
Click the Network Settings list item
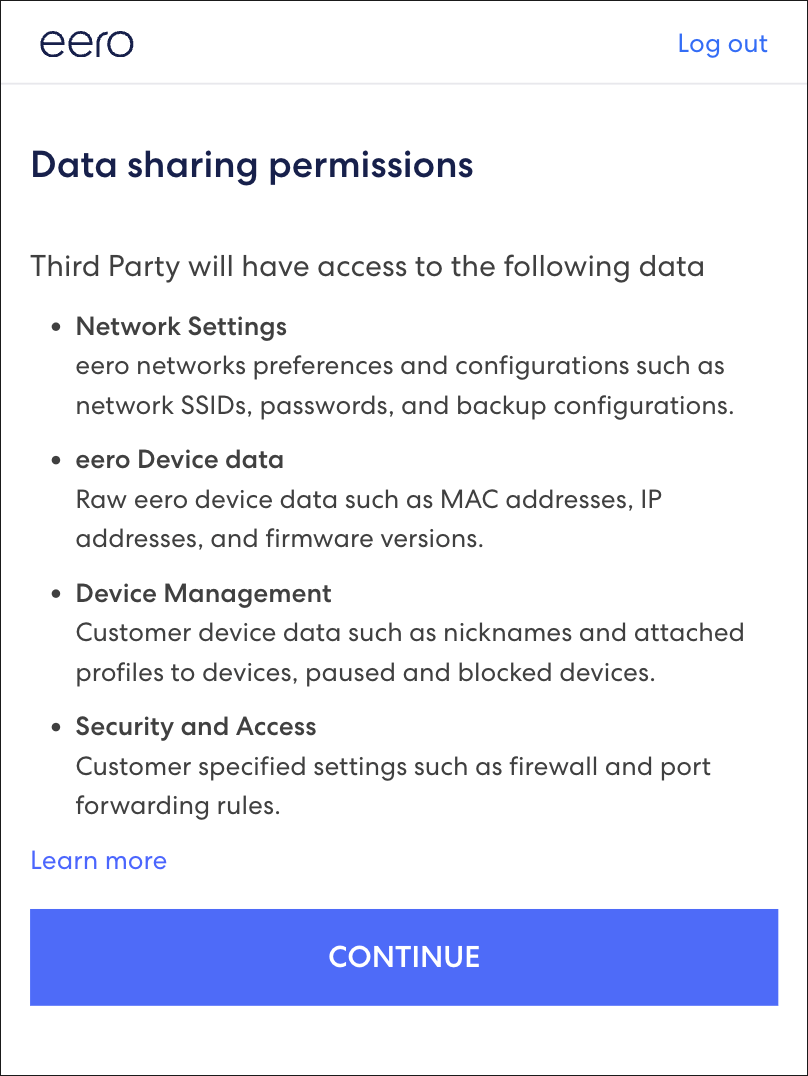pos(180,327)
